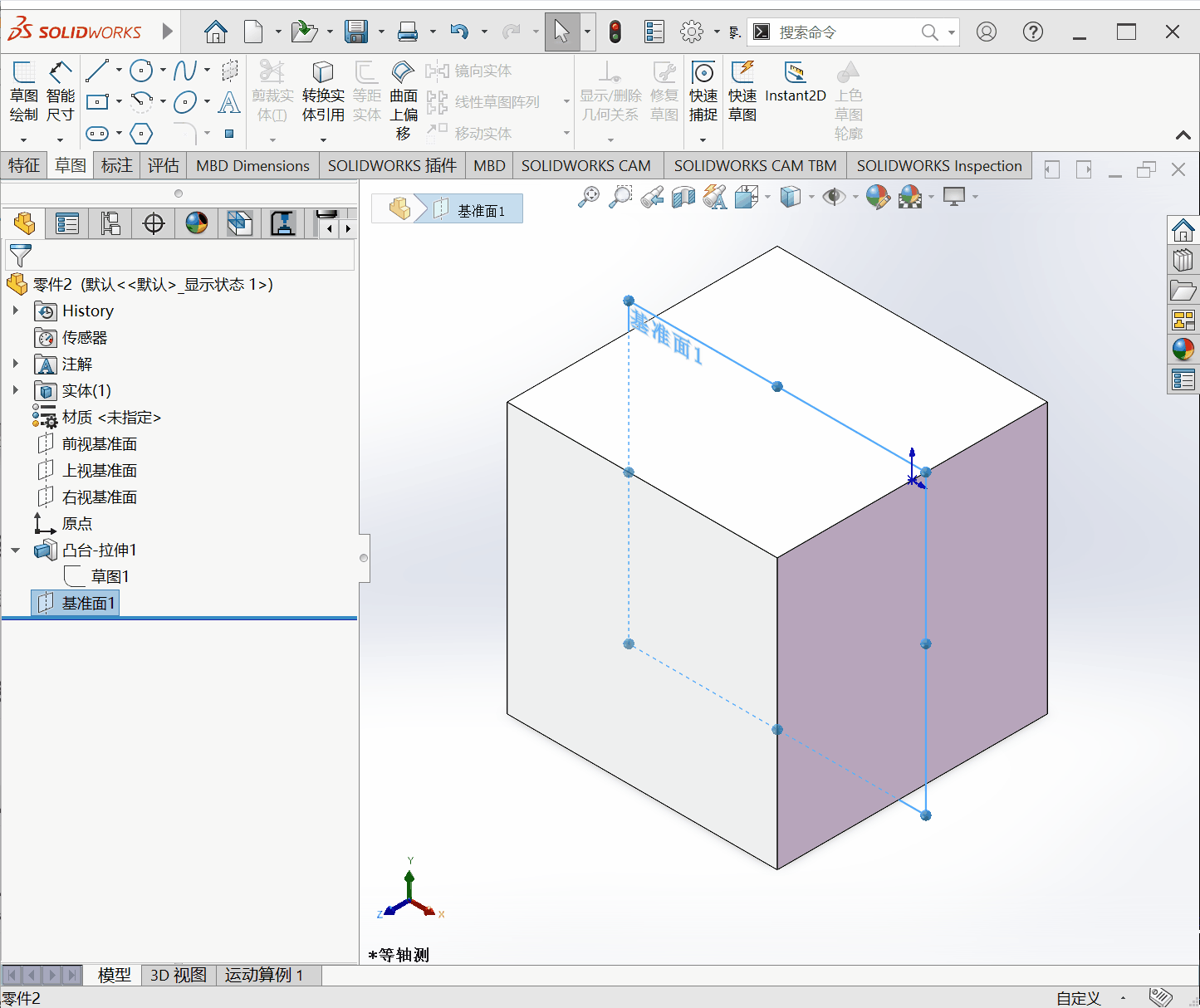
Task: Open the ConfigurationManager tab
Action: pos(110,223)
